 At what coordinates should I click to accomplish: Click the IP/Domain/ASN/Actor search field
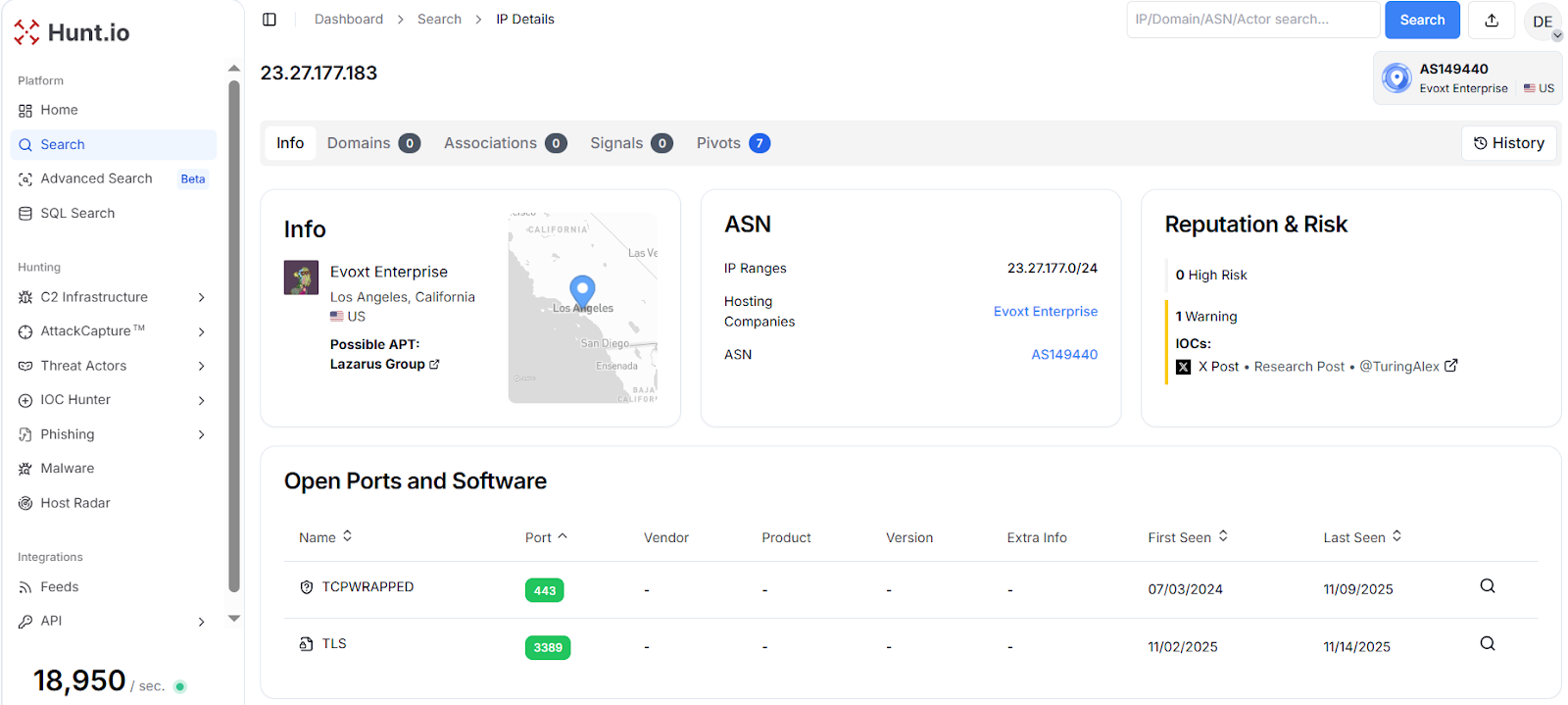point(1252,20)
